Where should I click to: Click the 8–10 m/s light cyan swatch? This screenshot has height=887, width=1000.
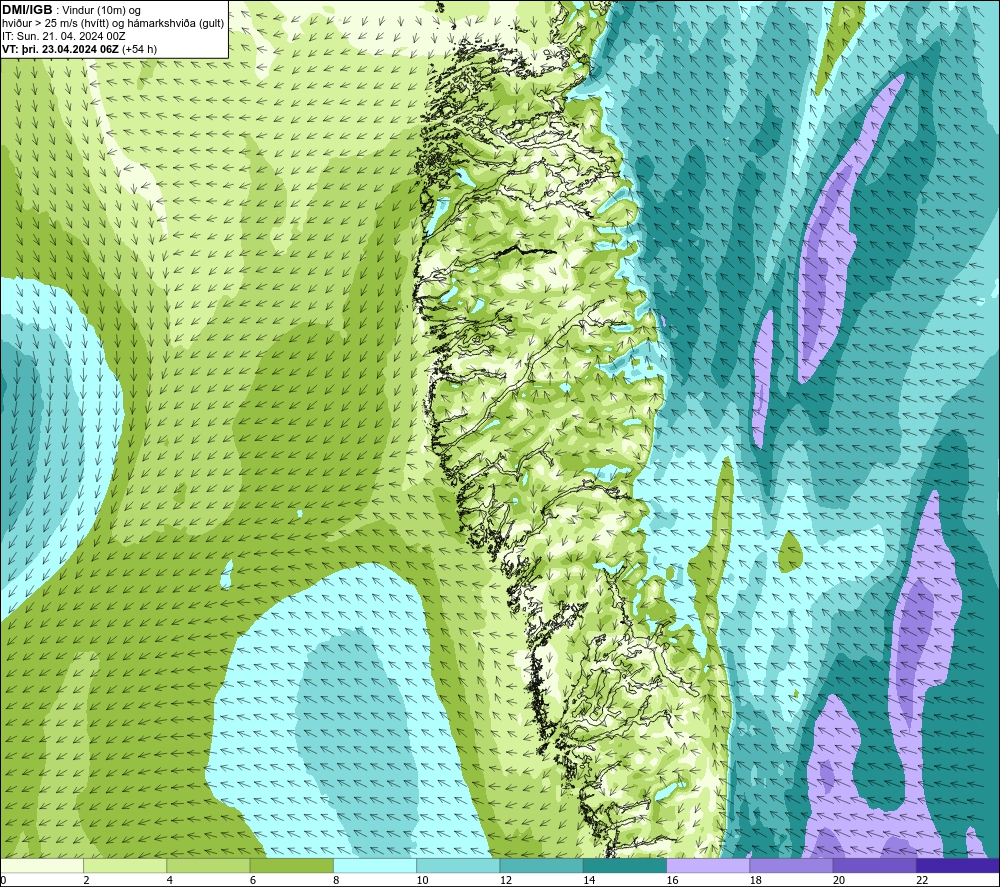tap(375, 865)
